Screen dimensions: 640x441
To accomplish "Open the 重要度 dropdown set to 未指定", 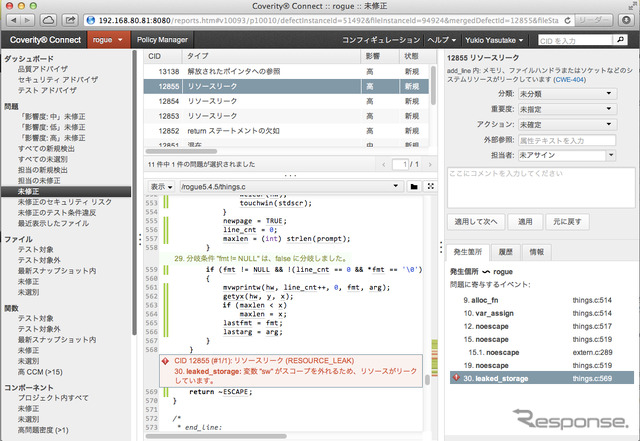I will [567, 109].
